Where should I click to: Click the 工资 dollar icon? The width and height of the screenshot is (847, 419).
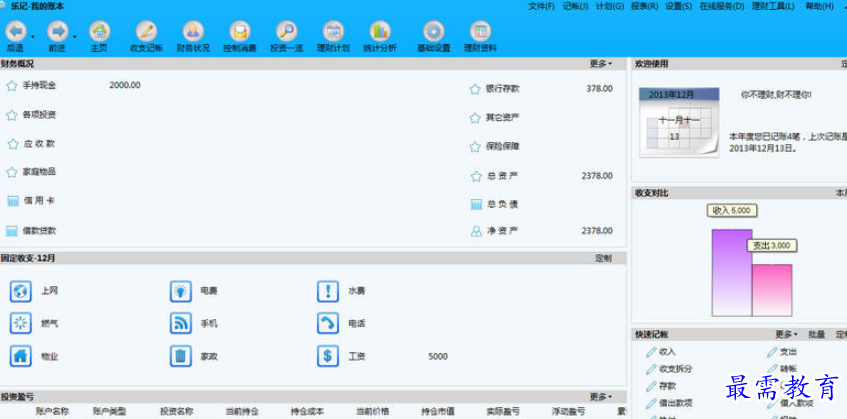point(327,355)
